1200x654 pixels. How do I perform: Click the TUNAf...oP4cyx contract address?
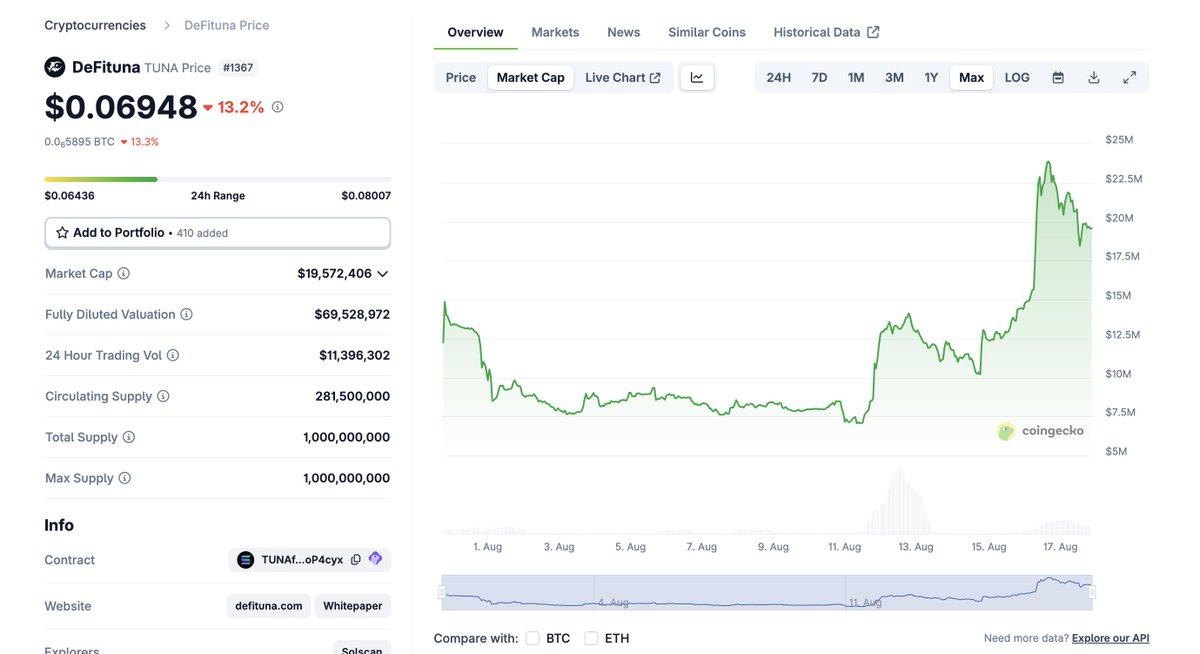pos(302,560)
